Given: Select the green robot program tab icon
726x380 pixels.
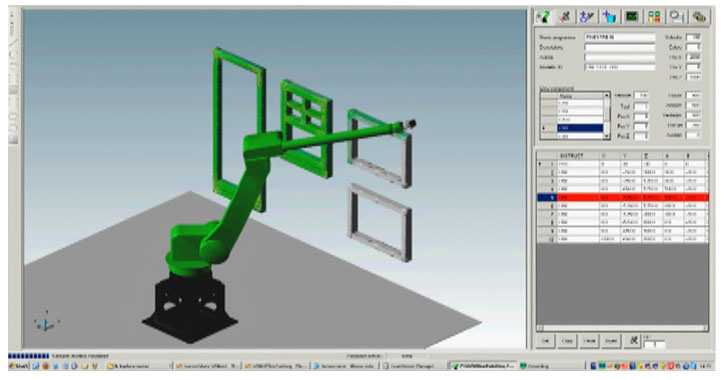Looking at the screenshot, I should tap(542, 17).
